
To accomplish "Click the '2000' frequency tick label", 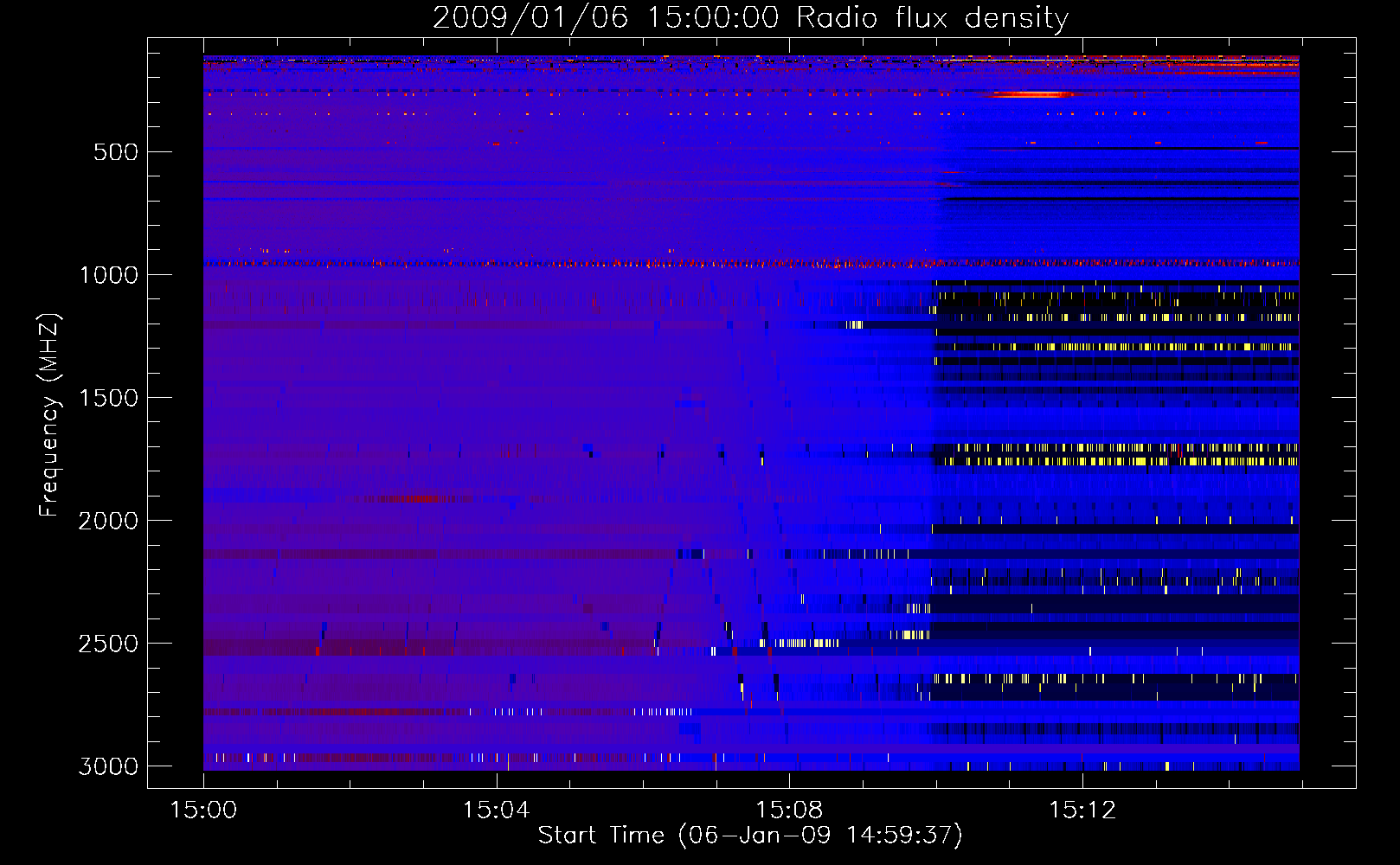I will tap(108, 521).
